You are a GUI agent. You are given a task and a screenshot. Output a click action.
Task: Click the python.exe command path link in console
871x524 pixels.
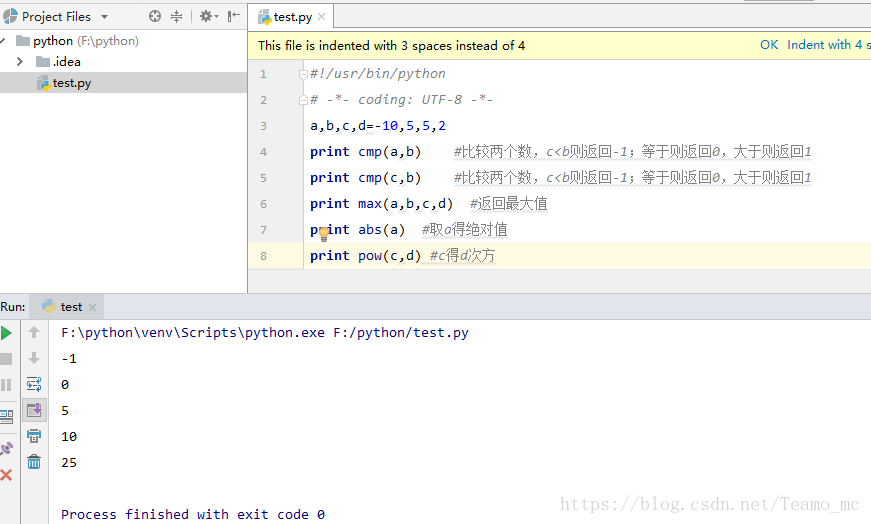click(192, 333)
